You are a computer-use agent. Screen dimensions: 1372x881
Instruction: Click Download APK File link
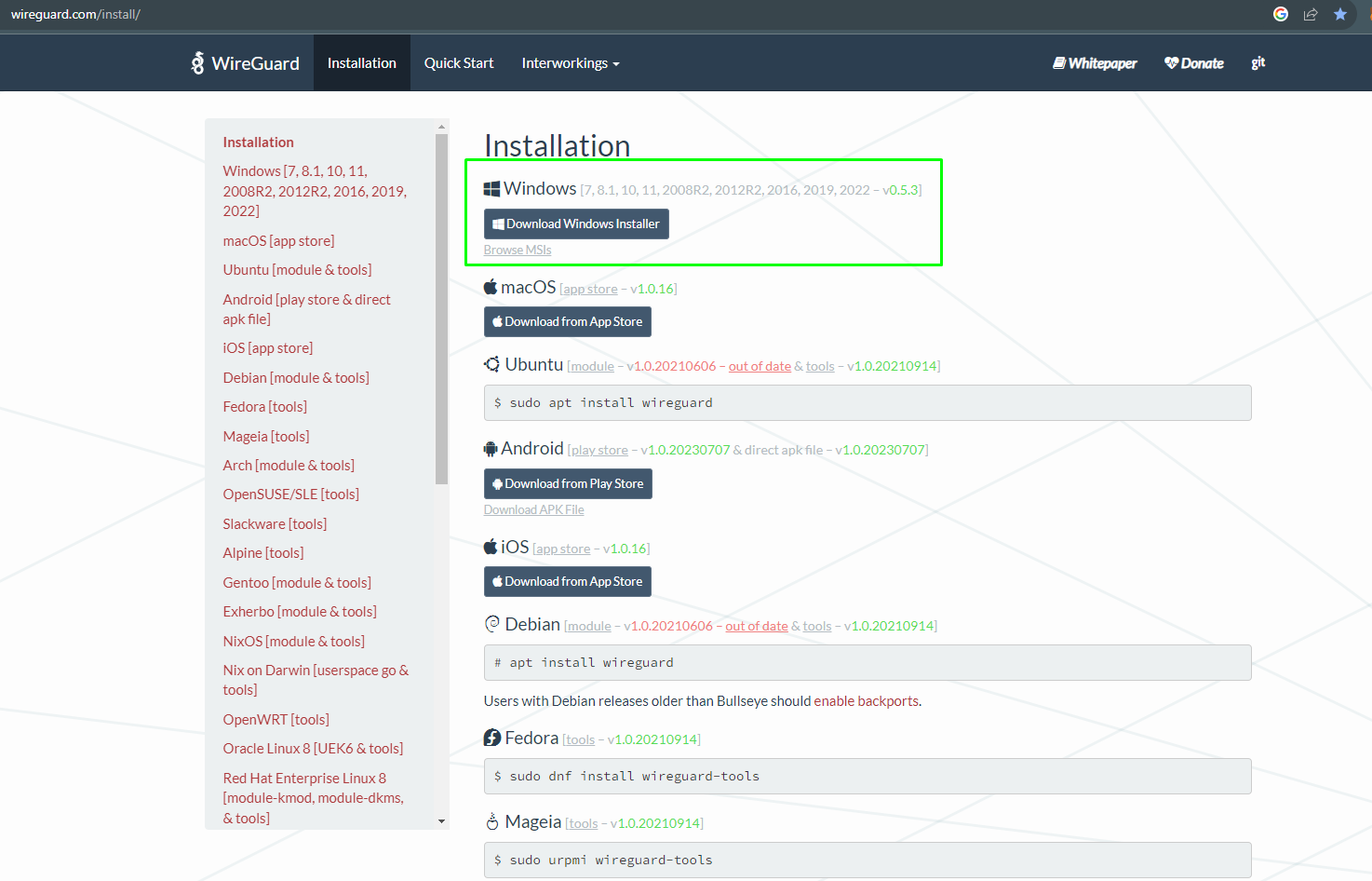tap(533, 509)
